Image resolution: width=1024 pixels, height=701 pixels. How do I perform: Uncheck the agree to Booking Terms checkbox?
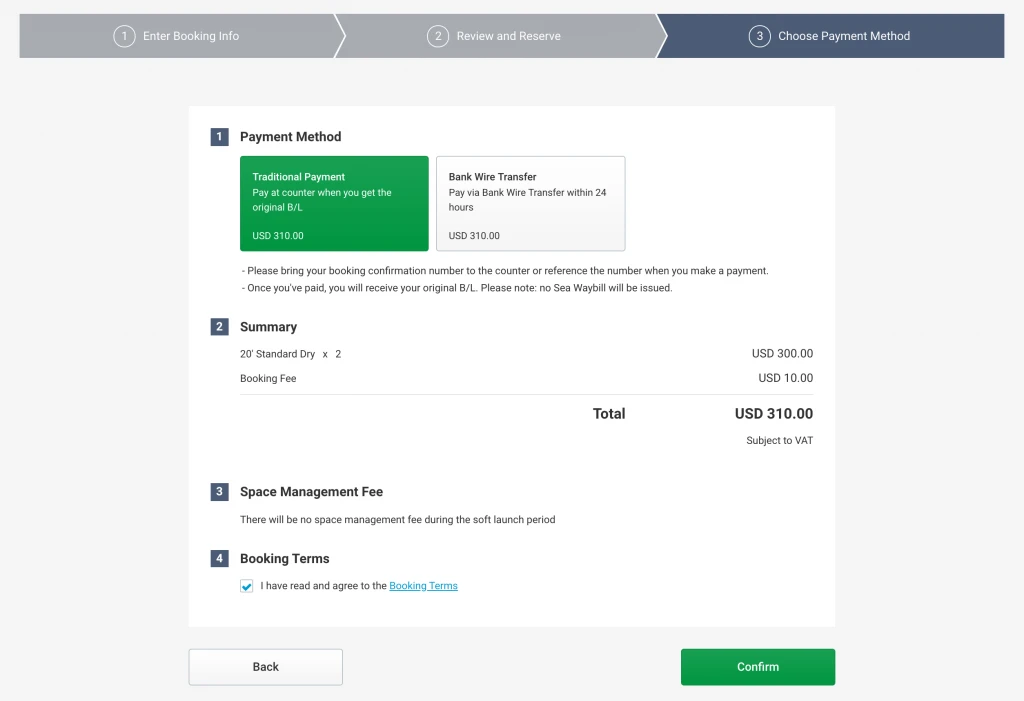pos(247,586)
